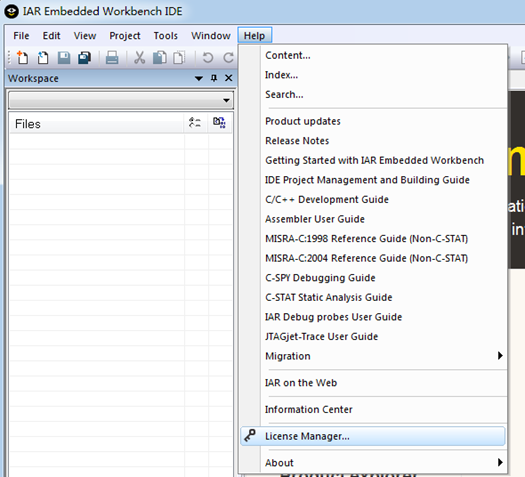The height and width of the screenshot is (477, 525).
Task: Expand the Migration submenu
Action: pyautogui.click(x=373, y=356)
